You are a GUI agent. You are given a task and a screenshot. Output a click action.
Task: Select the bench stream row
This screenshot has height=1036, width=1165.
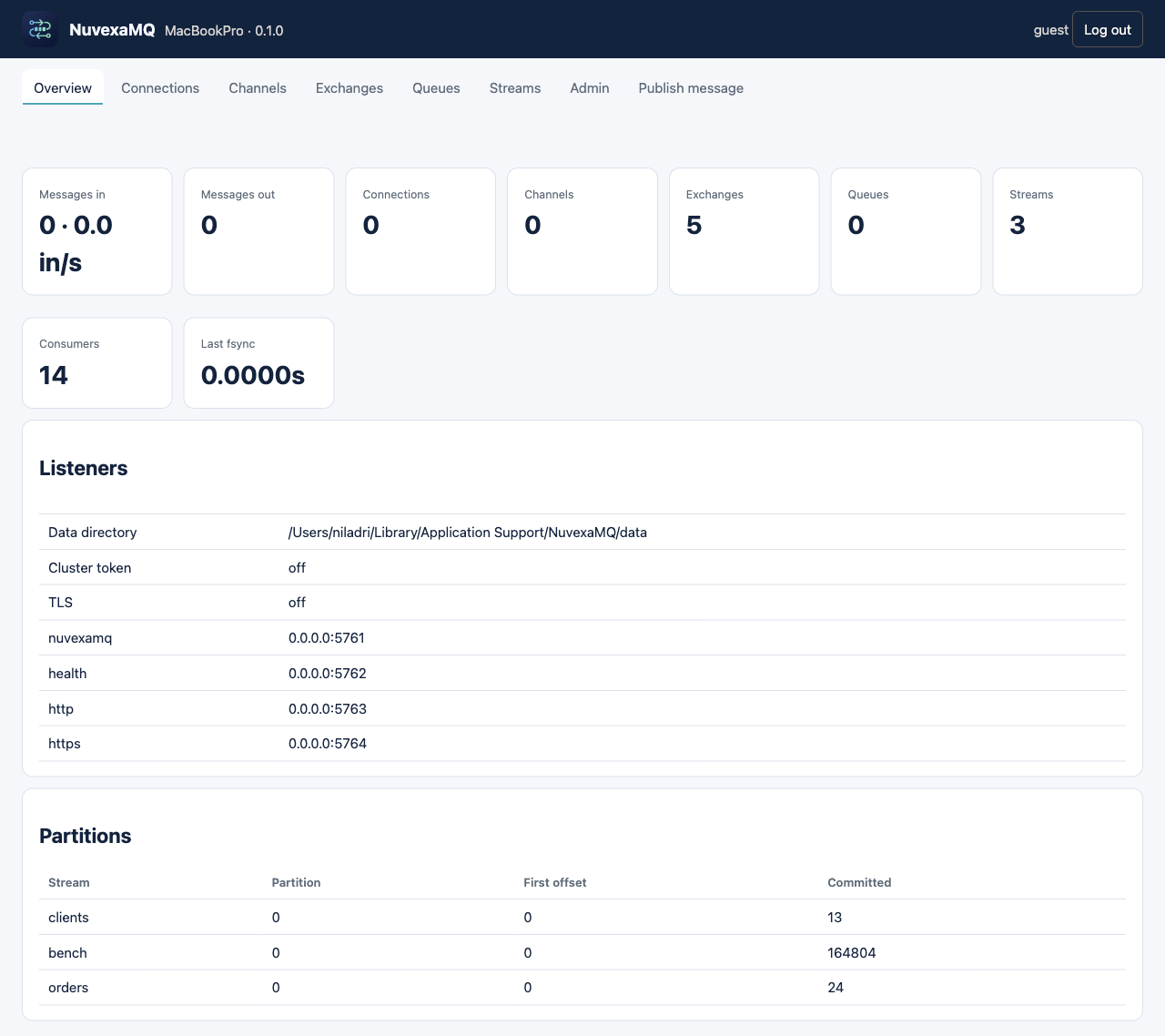pos(582,953)
